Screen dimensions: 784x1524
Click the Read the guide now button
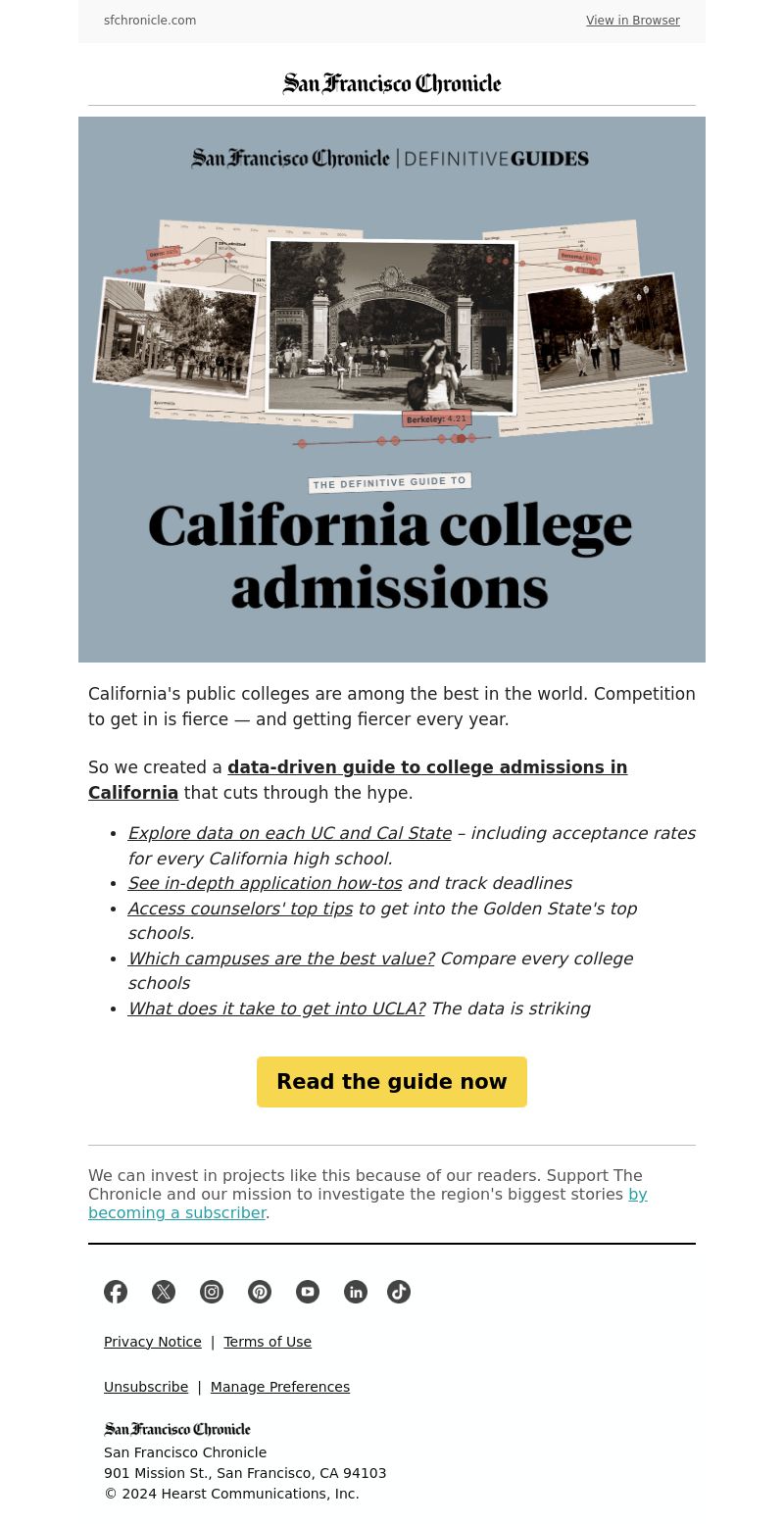click(x=392, y=1082)
